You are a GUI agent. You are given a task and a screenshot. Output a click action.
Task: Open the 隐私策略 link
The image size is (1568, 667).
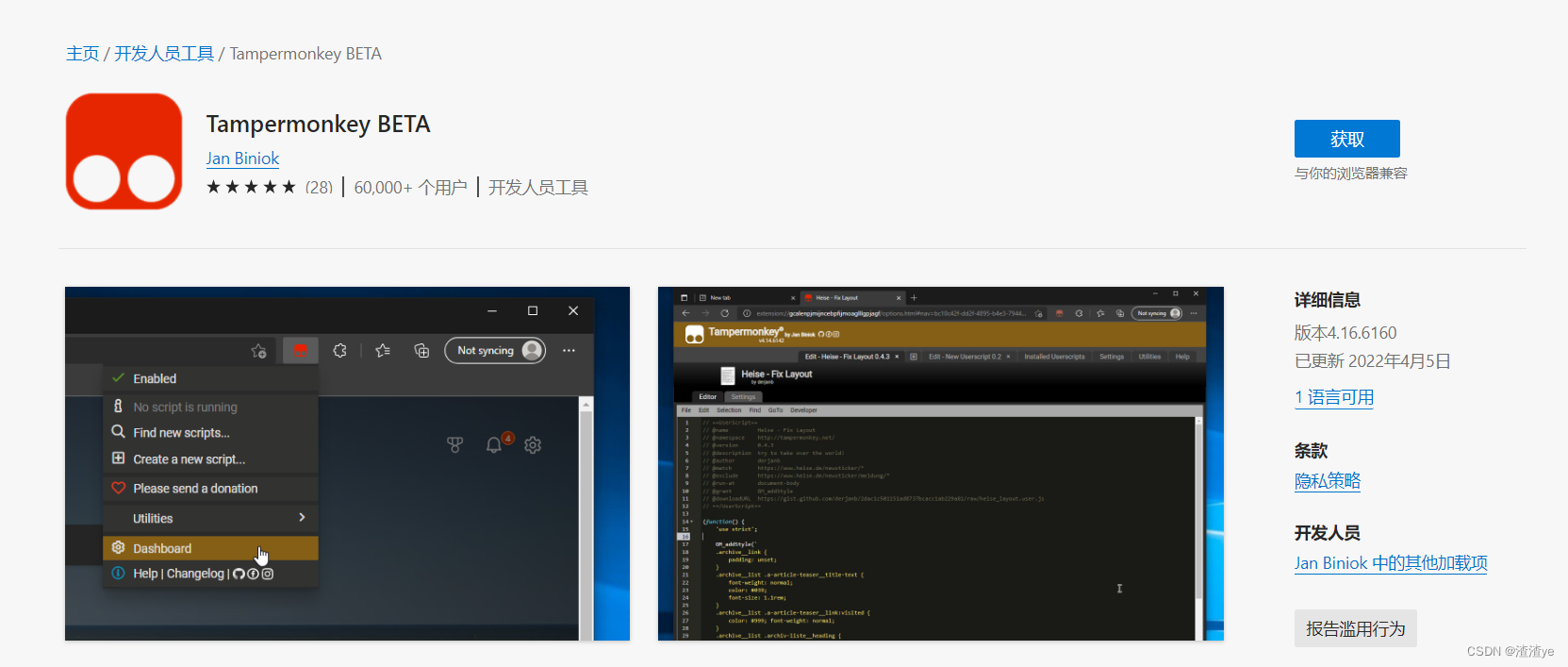[1328, 481]
